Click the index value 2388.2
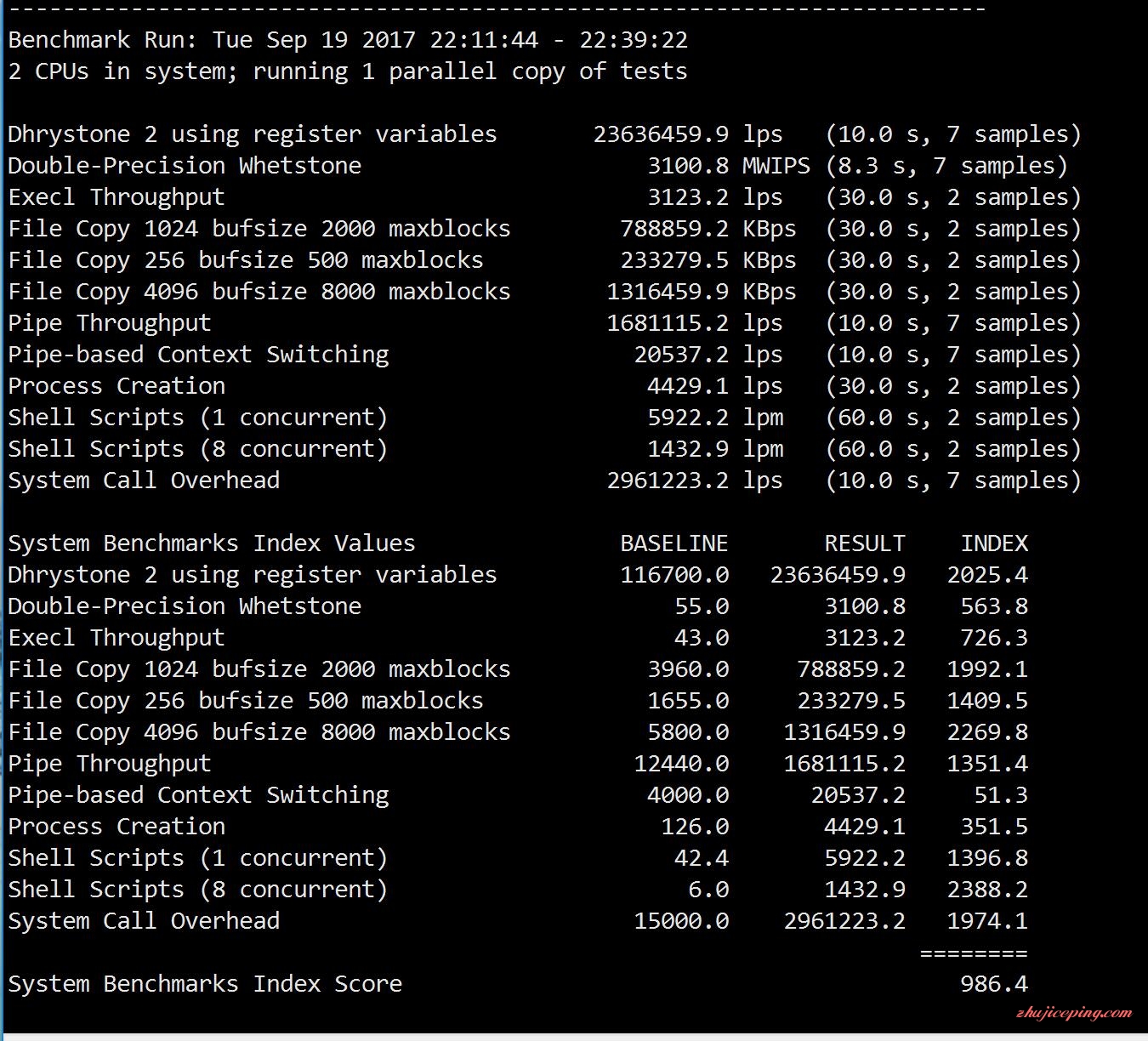This screenshot has width=1148, height=1041. [x=987, y=890]
